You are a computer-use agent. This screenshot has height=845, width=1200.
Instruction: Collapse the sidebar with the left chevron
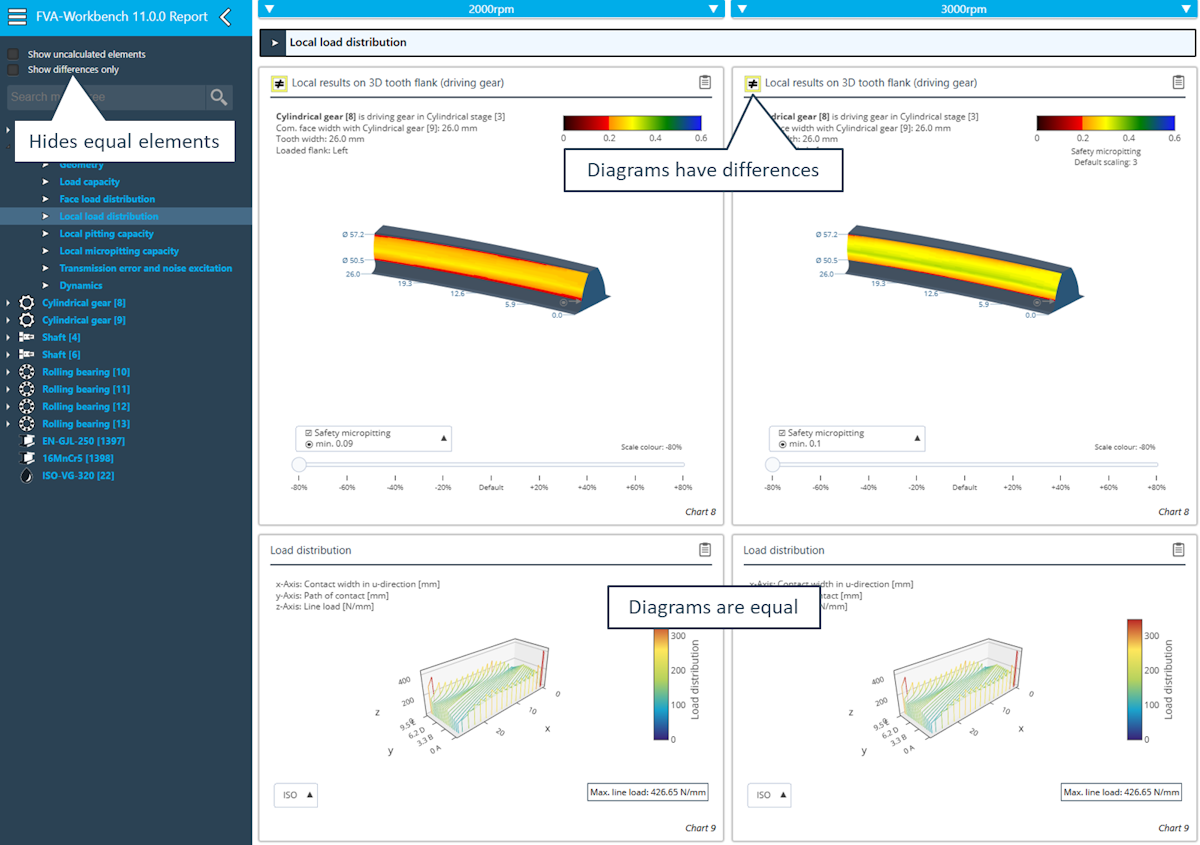tap(226, 17)
